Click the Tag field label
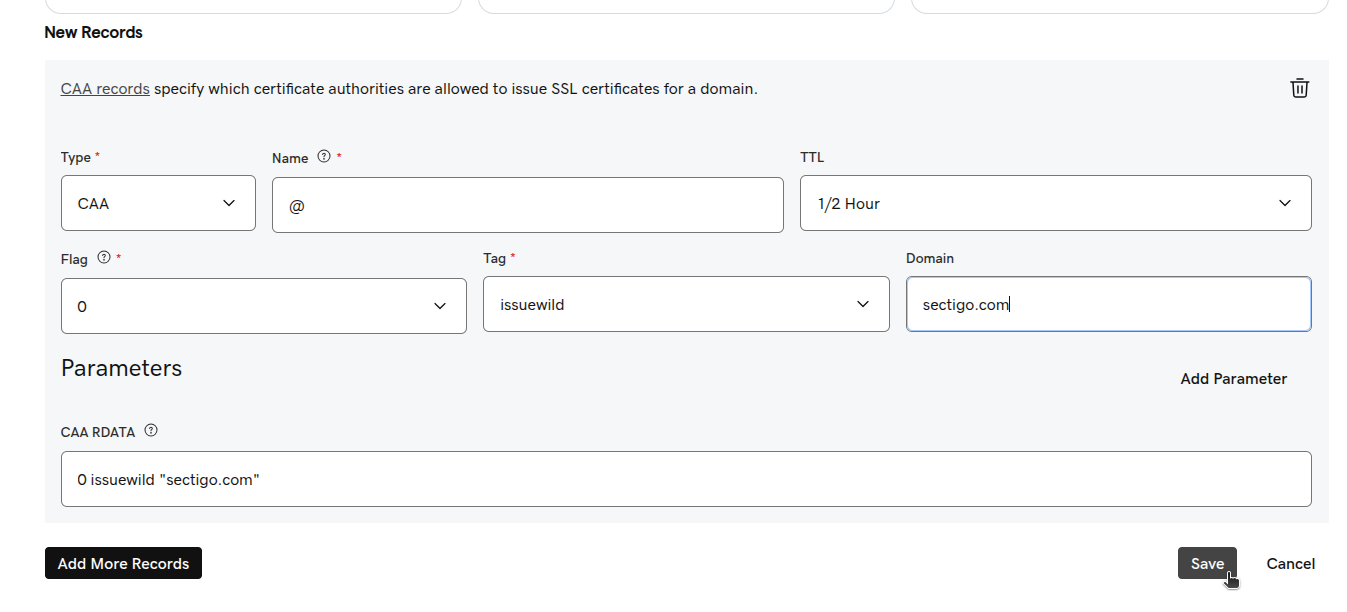This screenshot has height=612, width=1347. tap(495, 258)
